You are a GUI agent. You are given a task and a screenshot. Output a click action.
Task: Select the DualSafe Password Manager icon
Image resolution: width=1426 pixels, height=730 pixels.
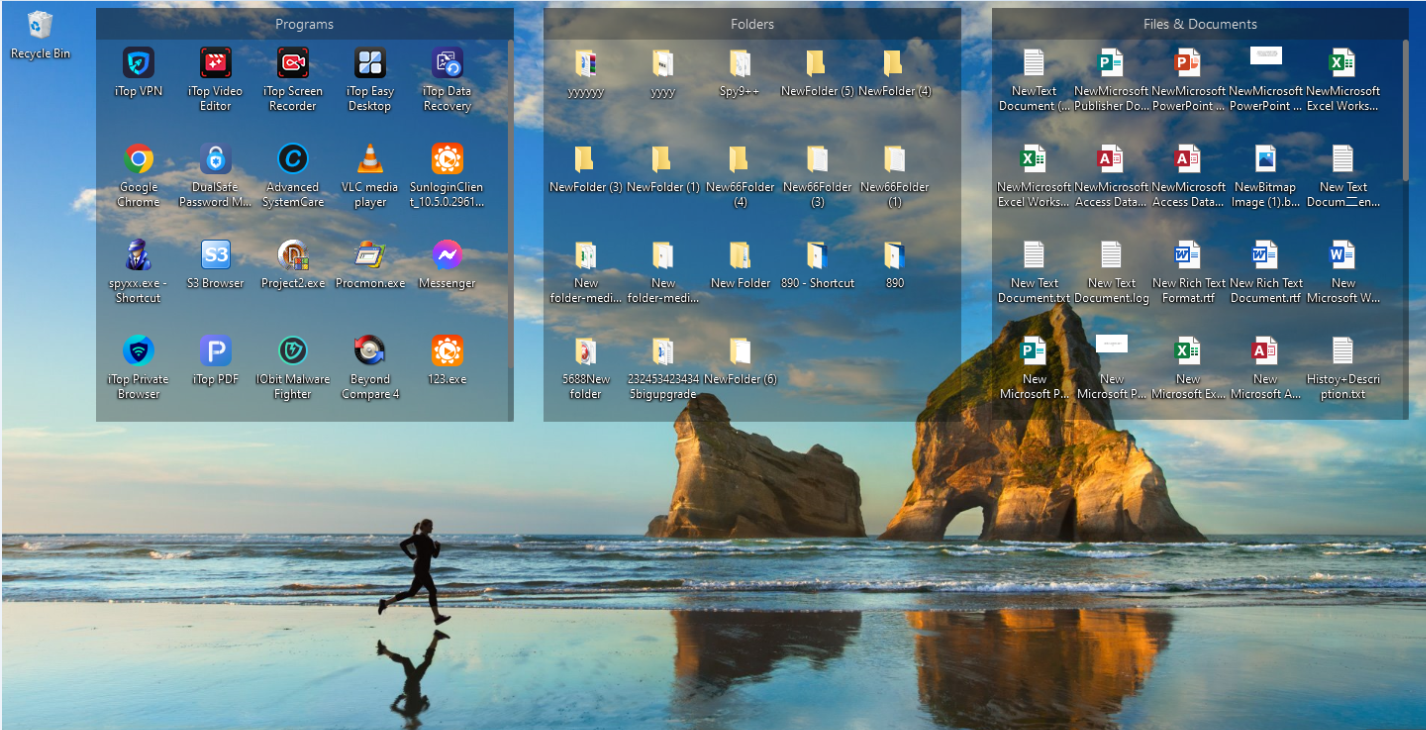(x=215, y=160)
